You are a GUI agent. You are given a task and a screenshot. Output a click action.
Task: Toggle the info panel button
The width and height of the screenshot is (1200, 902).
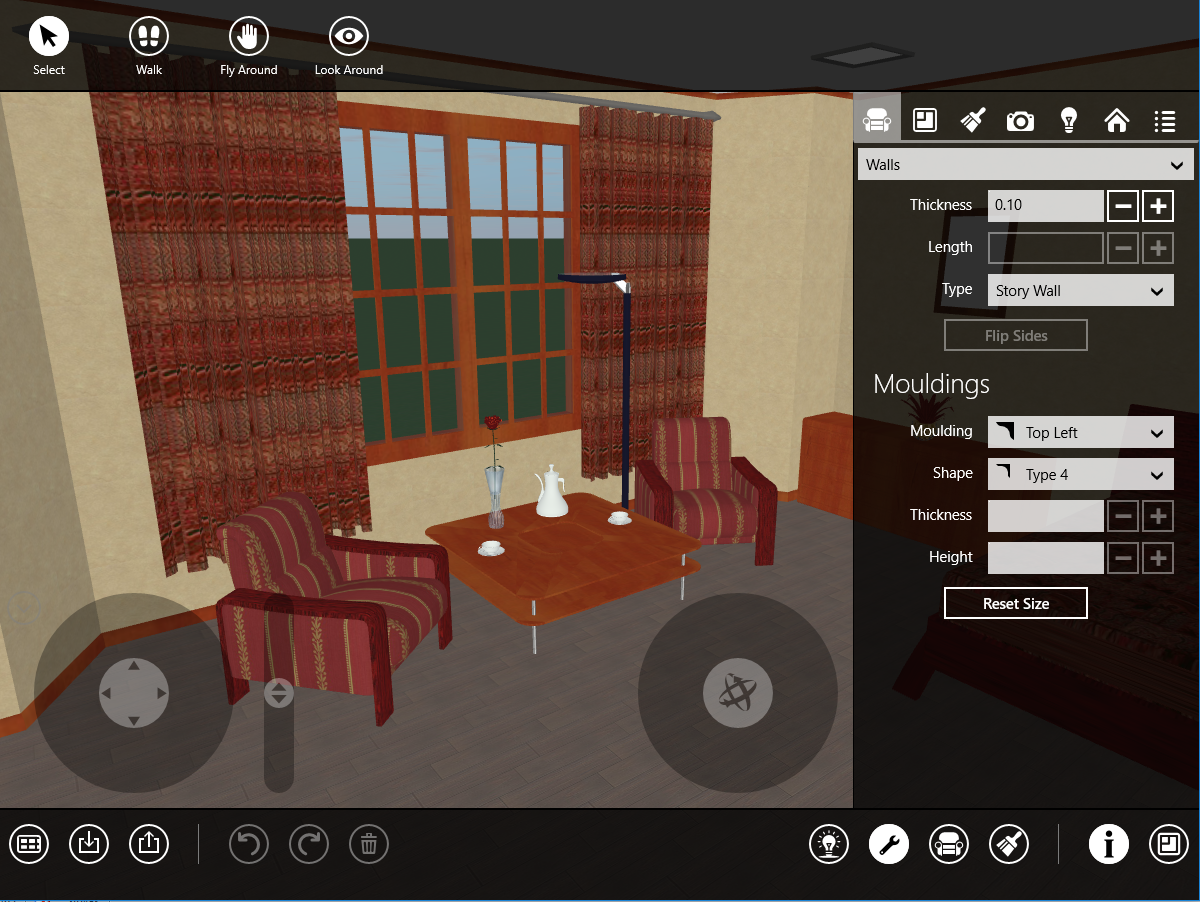coord(1109,845)
